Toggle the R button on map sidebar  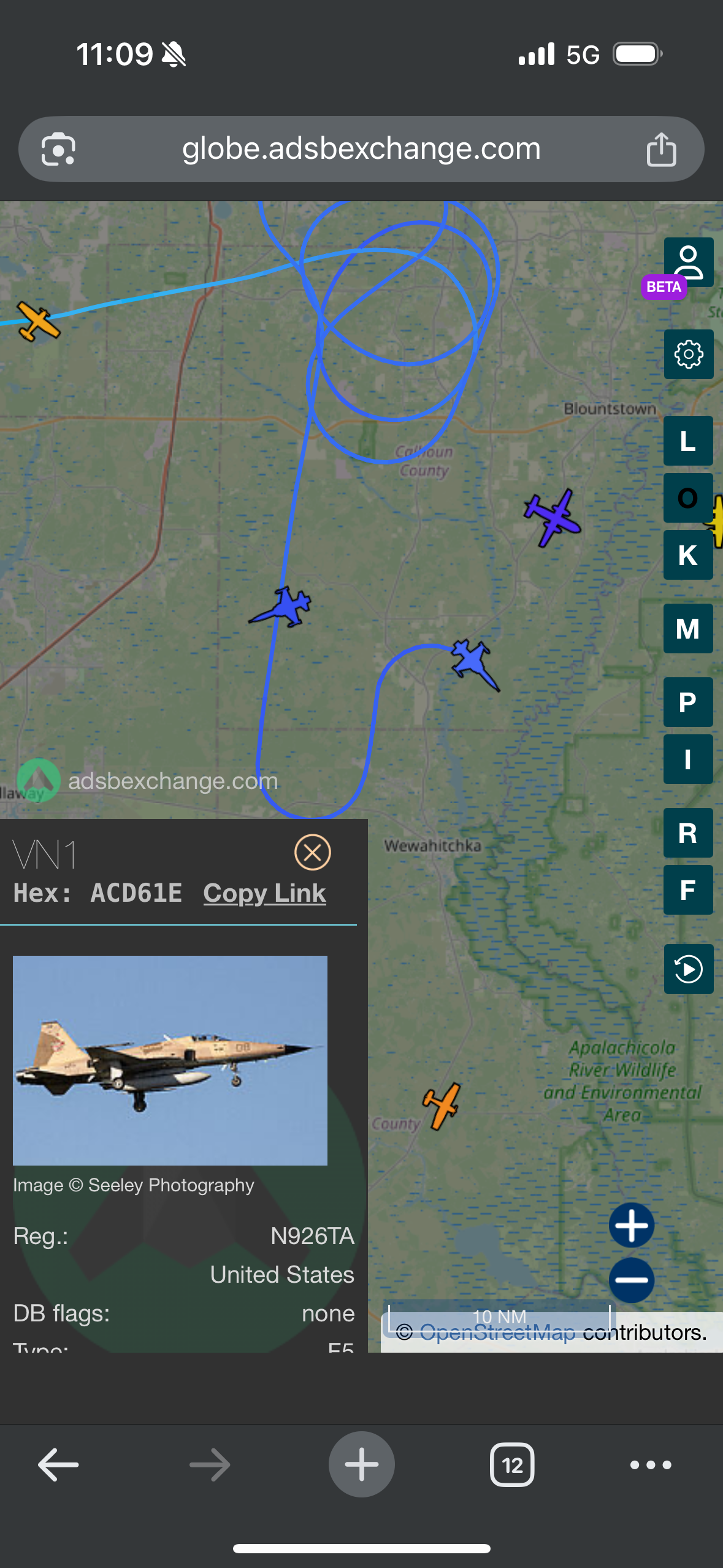688,832
